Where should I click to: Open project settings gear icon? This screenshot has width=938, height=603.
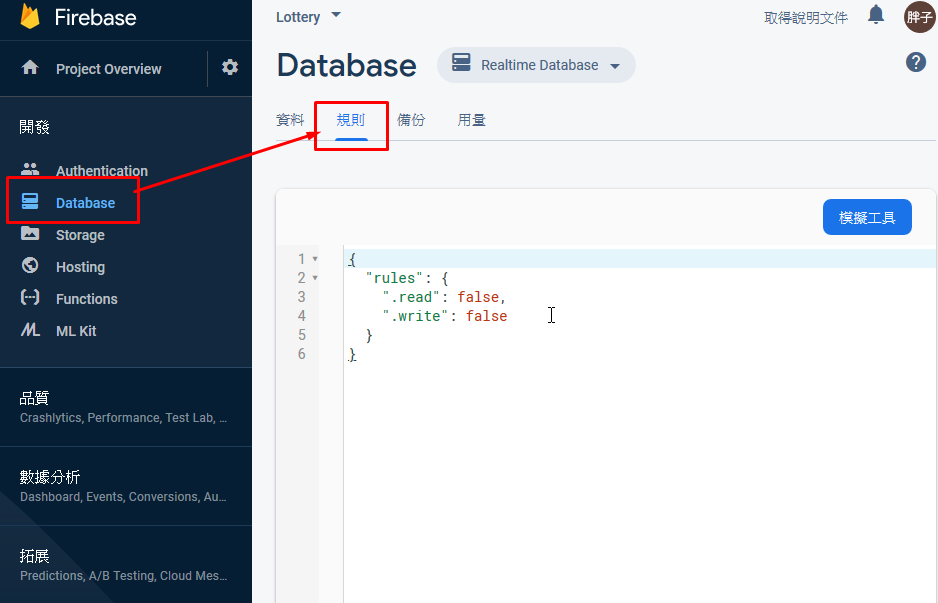point(230,67)
